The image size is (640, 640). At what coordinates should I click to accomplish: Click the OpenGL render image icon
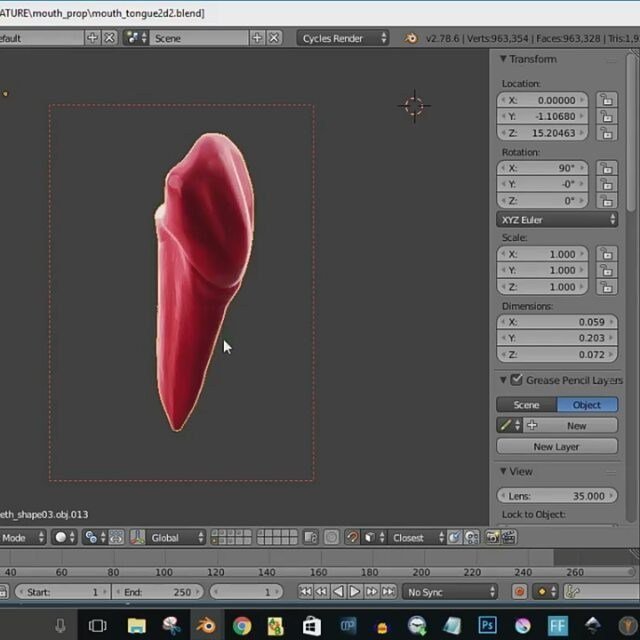(492, 537)
